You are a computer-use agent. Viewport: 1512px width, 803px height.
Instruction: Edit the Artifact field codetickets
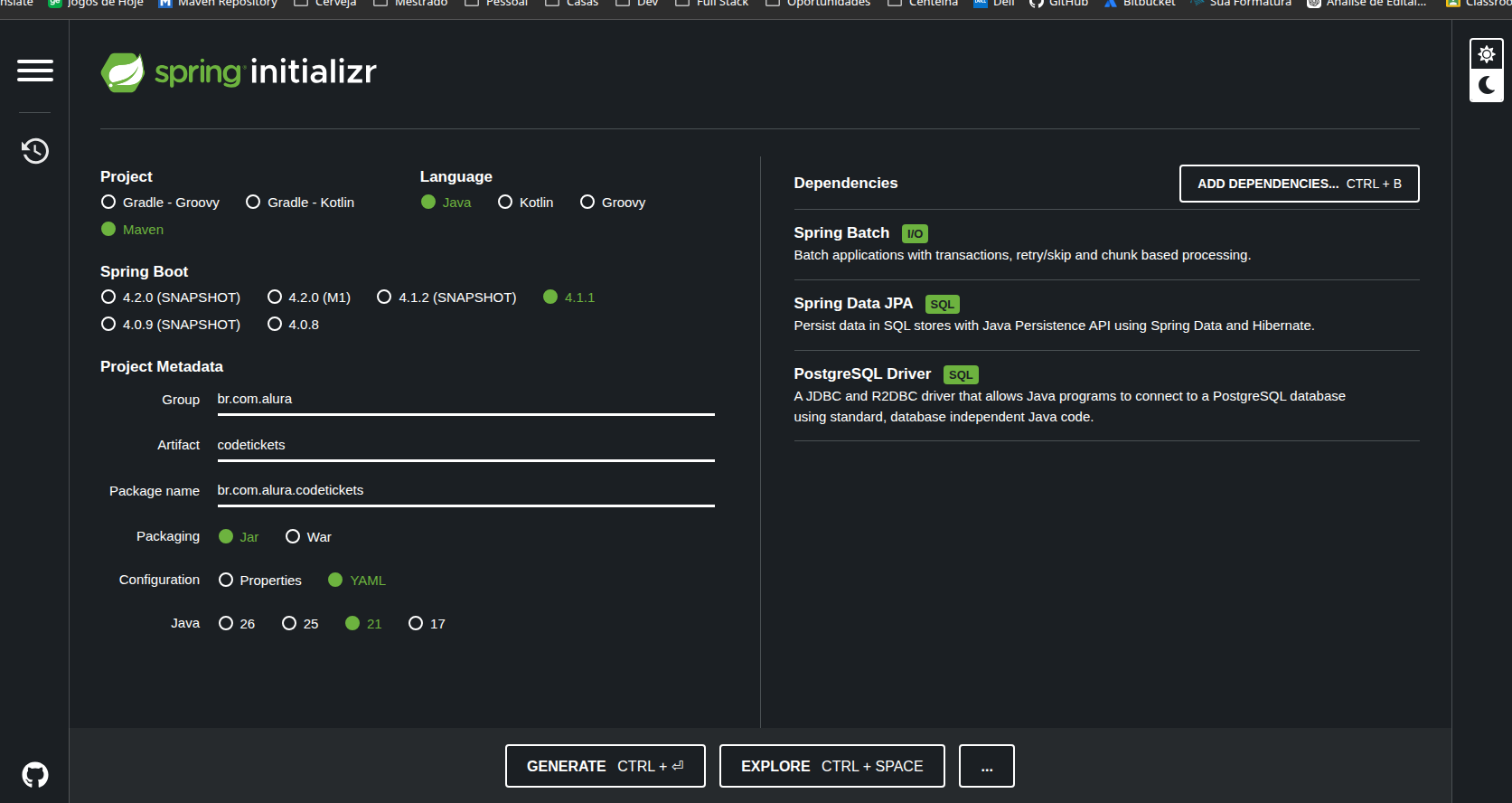coord(466,445)
